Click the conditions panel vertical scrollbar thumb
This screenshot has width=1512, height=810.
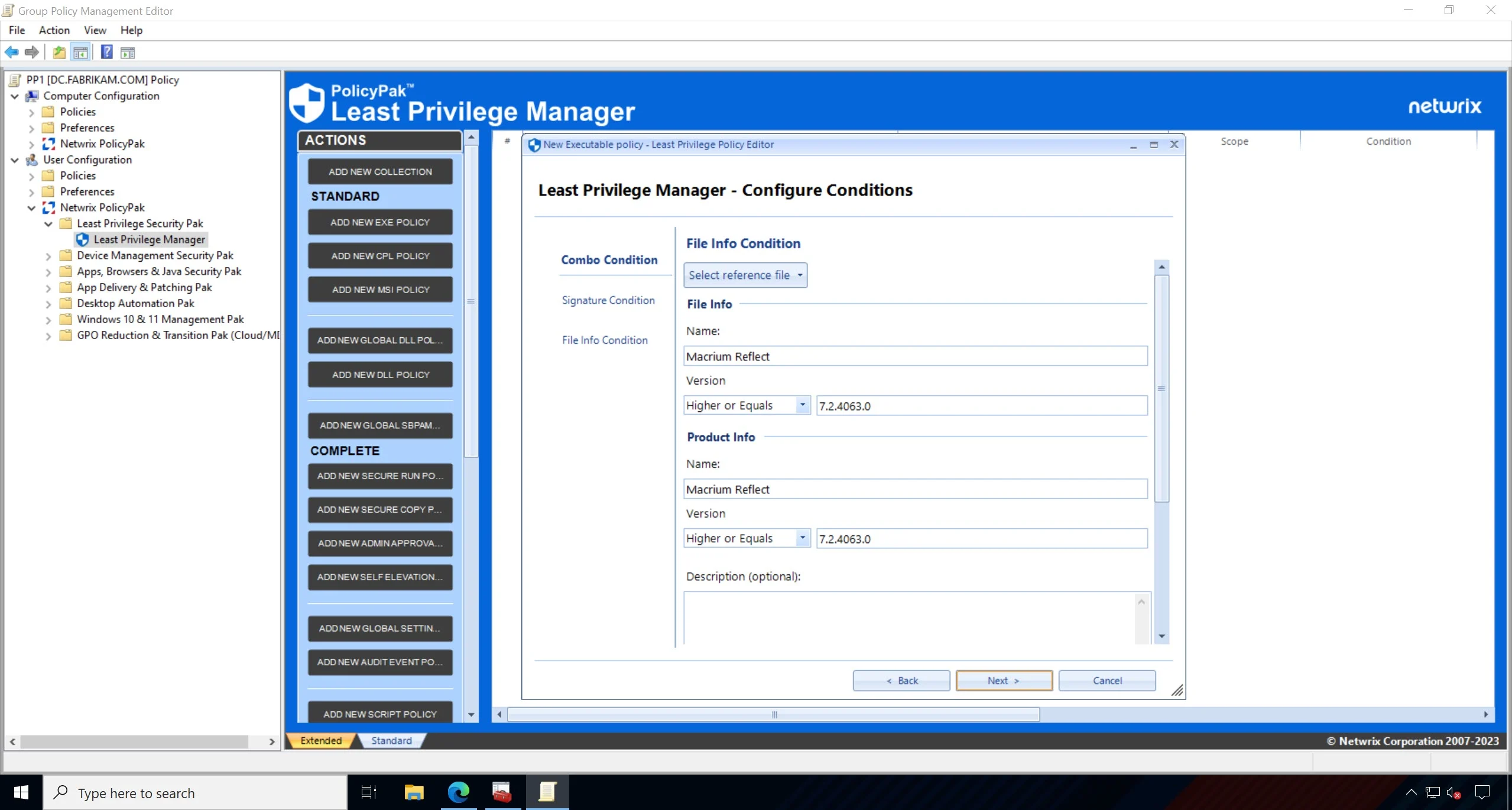pos(1161,389)
